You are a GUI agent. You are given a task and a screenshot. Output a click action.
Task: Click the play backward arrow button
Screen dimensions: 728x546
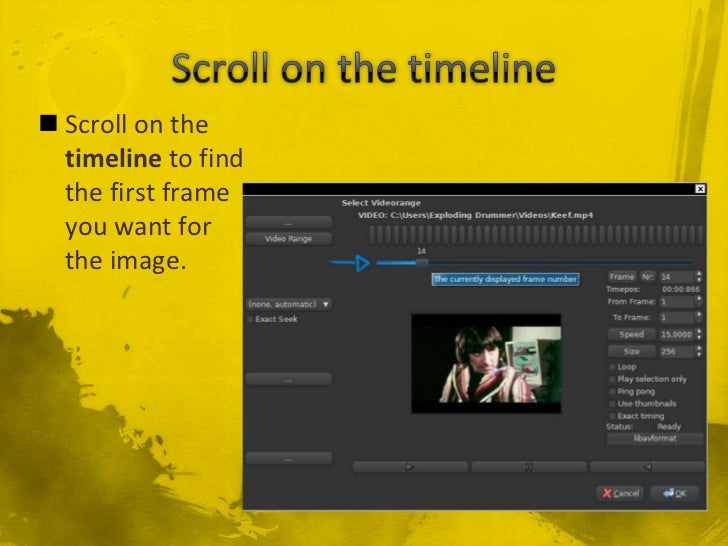click(x=648, y=467)
